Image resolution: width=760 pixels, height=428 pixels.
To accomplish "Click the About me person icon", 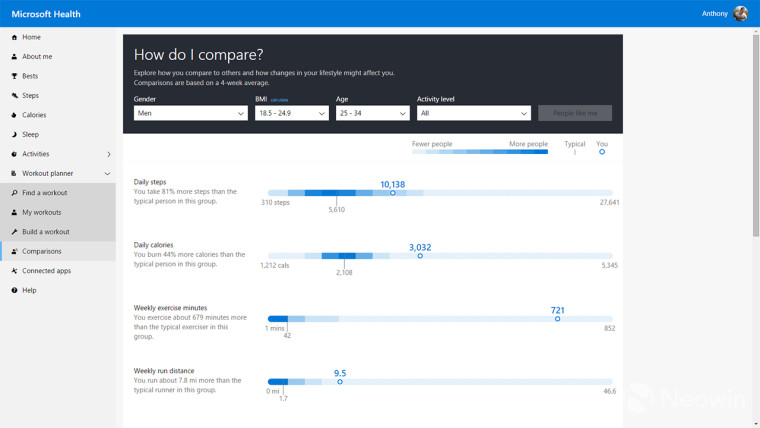I will (14, 57).
